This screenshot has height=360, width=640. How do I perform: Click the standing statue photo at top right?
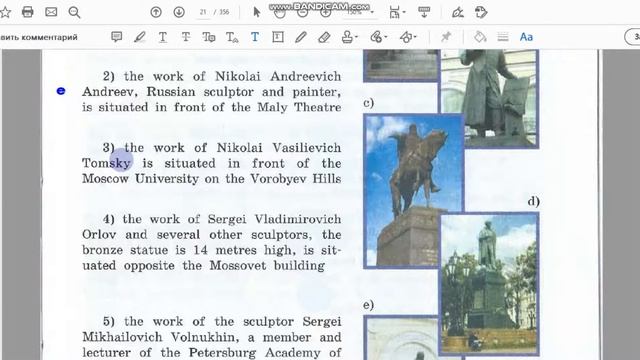[490, 98]
